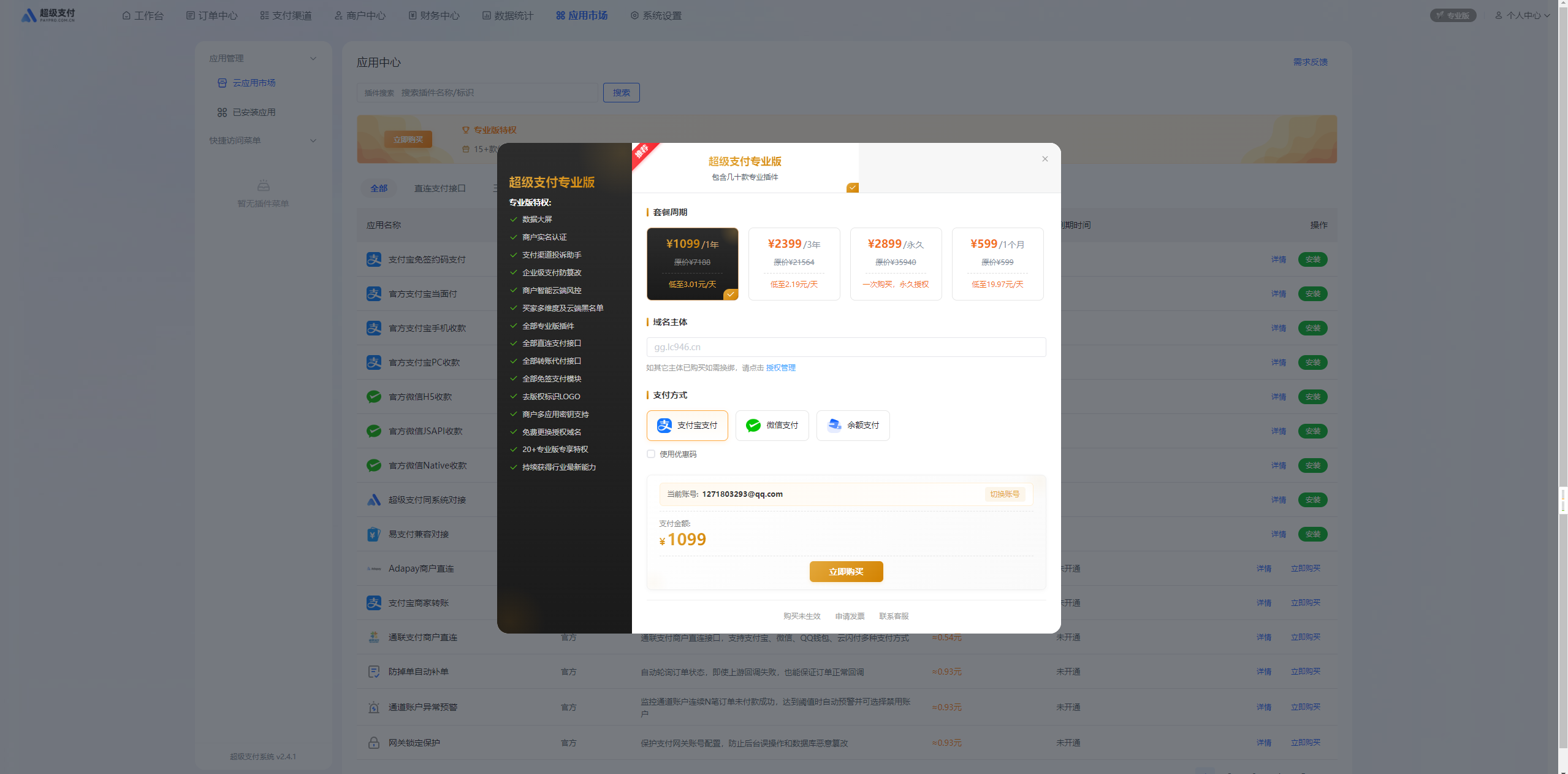Select the ¥2399 three-year plan

794,264
